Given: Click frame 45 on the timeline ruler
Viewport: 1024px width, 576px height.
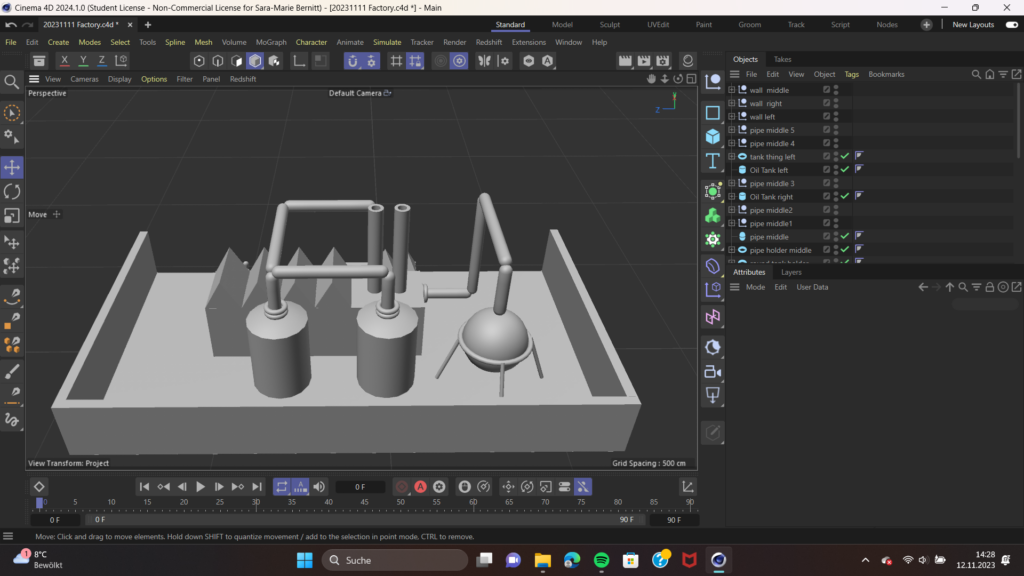Looking at the screenshot, I should coord(364,502).
